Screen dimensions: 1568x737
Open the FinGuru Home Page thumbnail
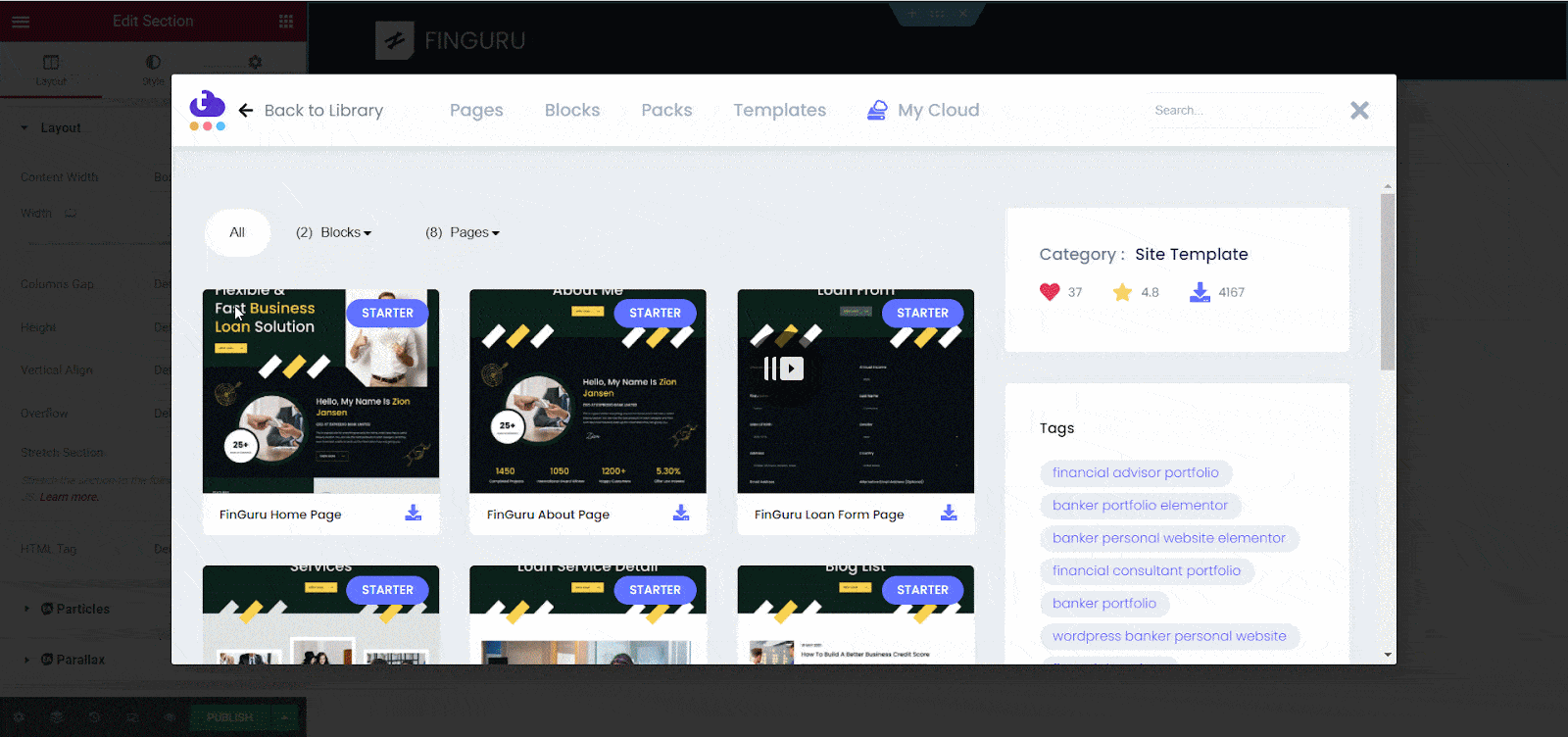(x=320, y=391)
